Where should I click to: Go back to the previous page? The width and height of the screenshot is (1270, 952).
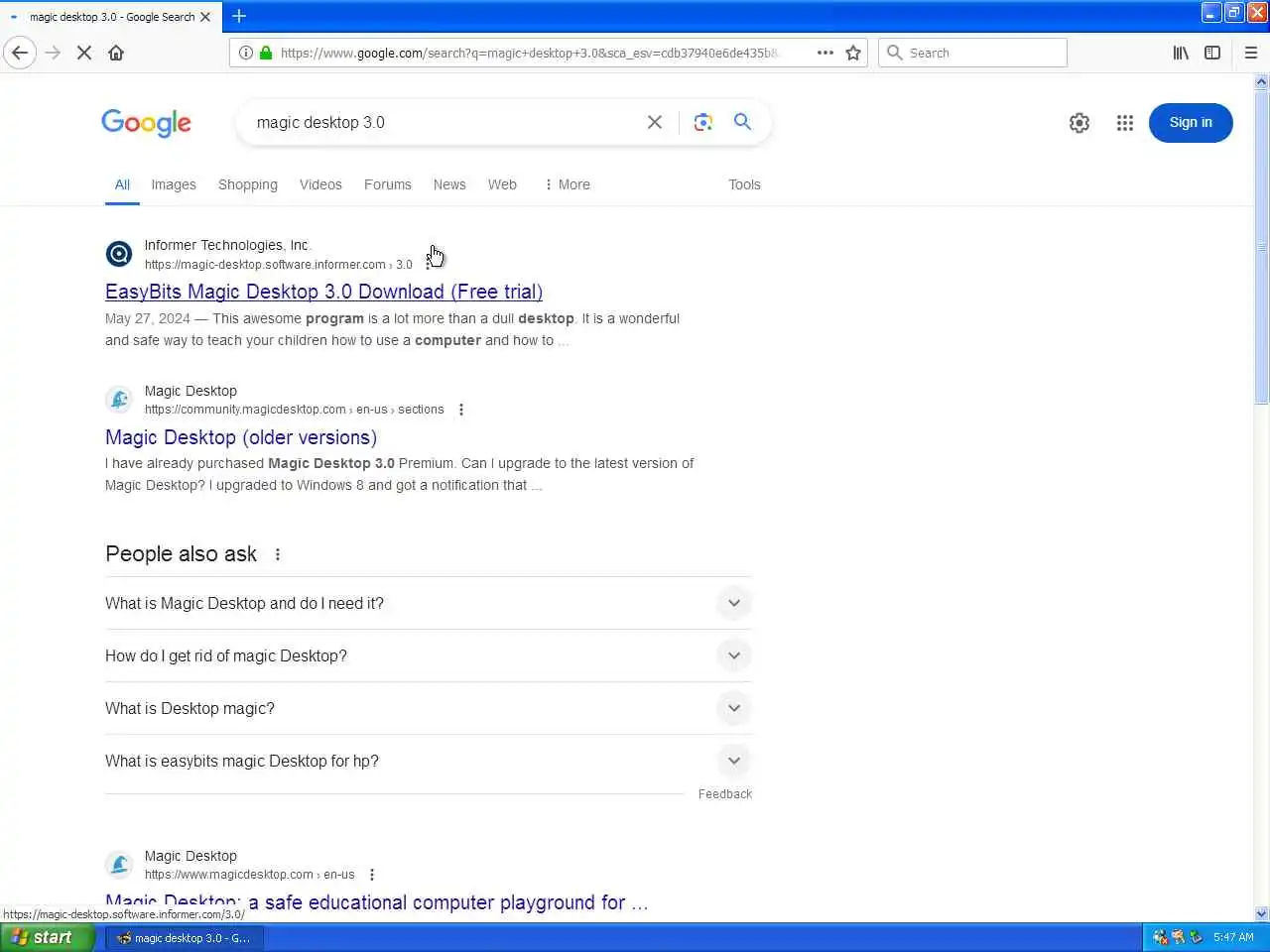(x=20, y=53)
